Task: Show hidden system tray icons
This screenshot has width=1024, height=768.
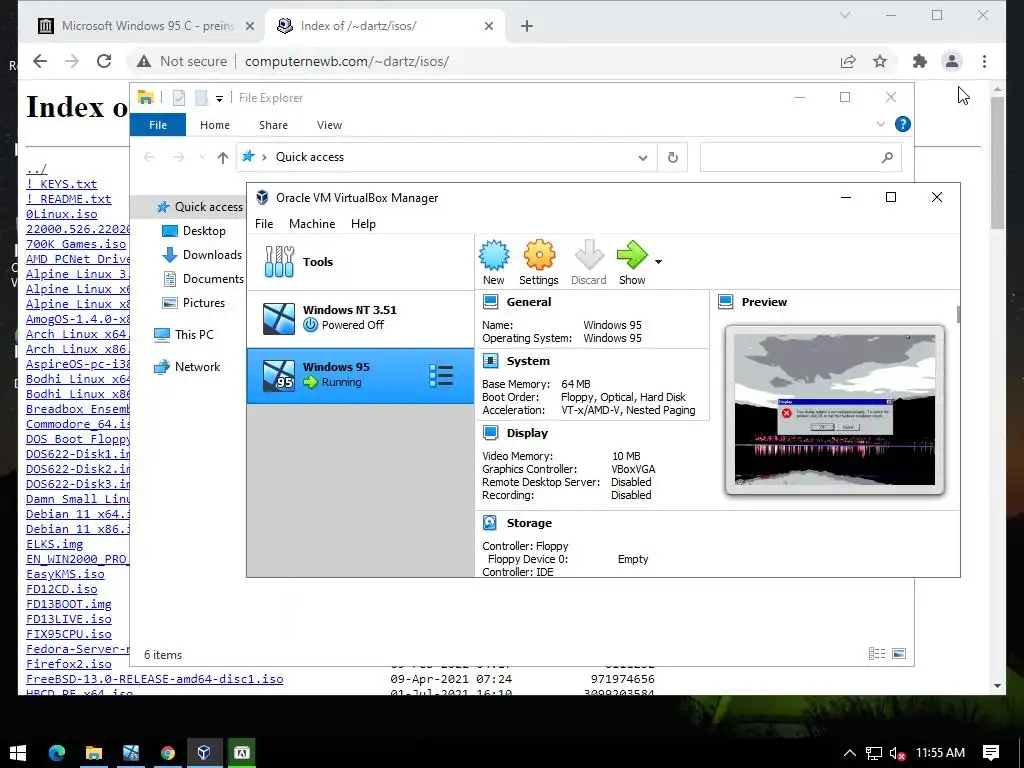Action: [850, 753]
